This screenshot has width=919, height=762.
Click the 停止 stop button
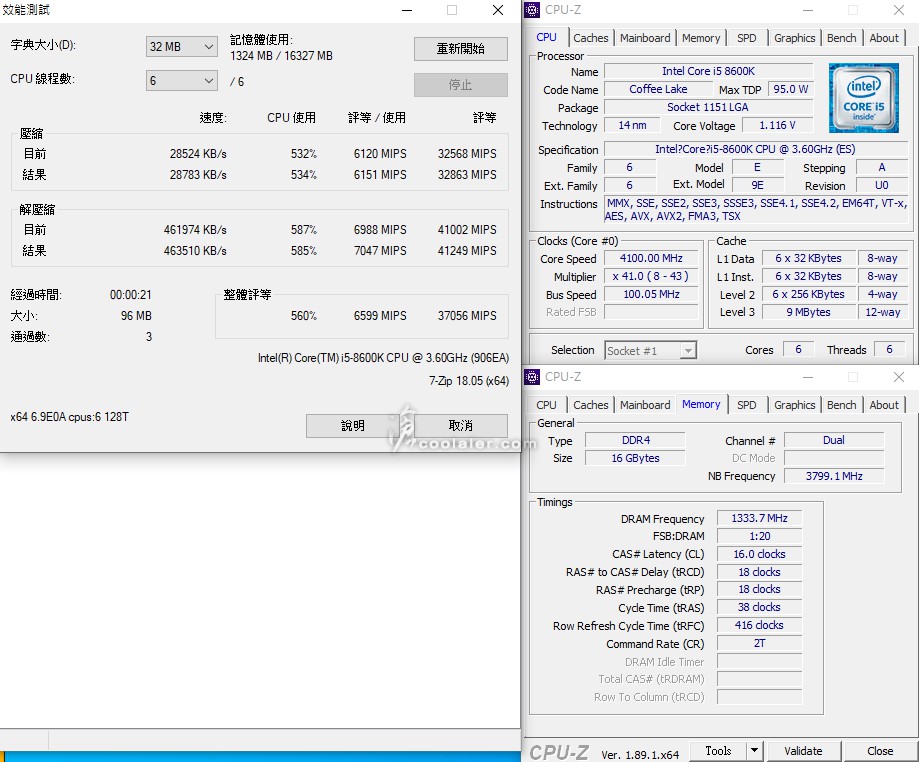(x=461, y=85)
